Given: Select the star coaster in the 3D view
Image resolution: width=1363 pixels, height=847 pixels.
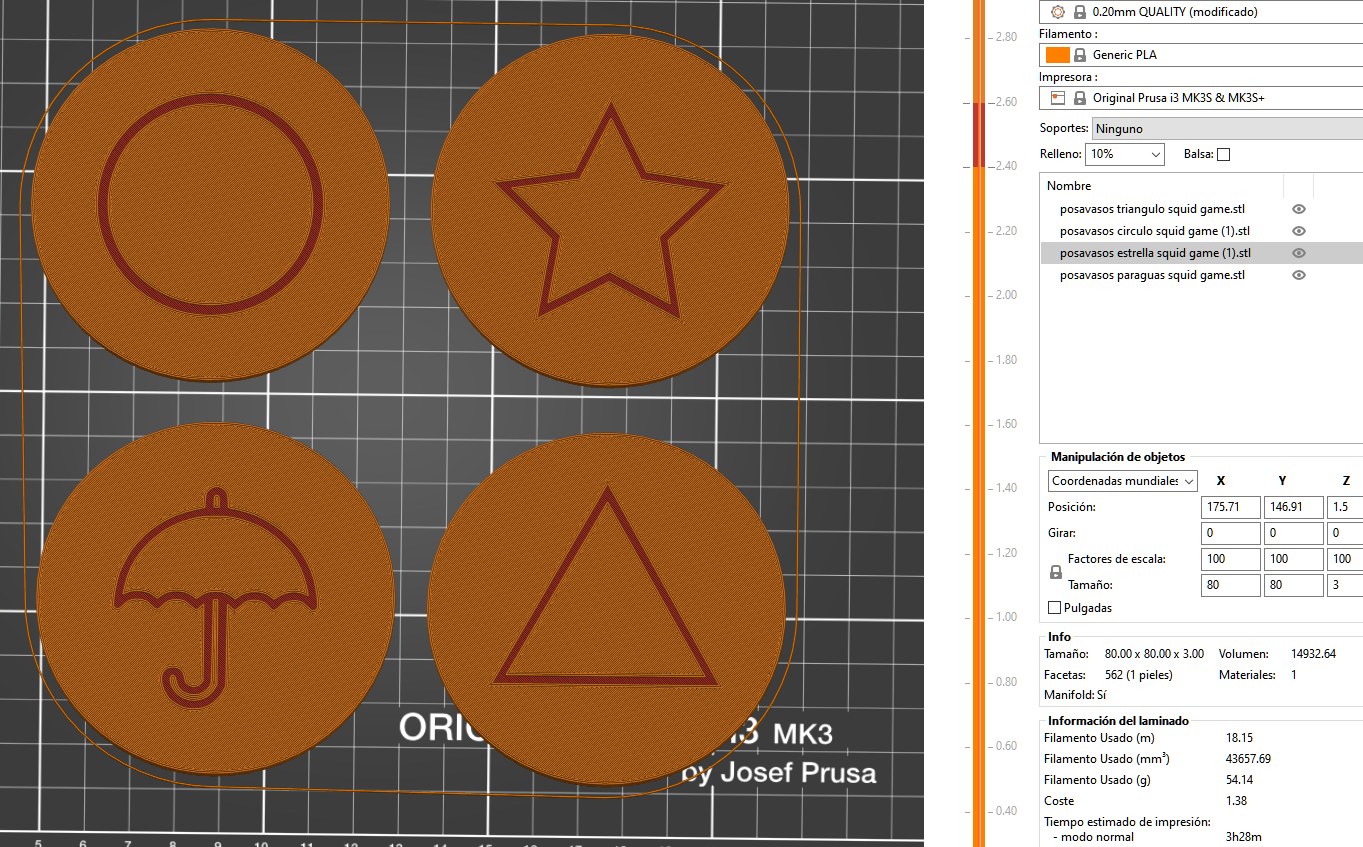Looking at the screenshot, I should pyautogui.click(x=610, y=212).
